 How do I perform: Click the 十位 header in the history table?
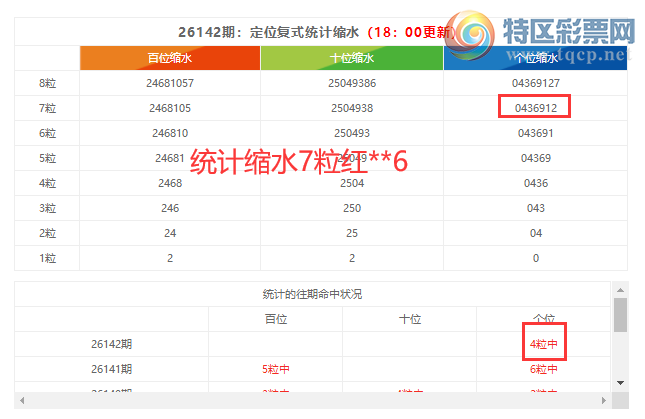[x=410, y=319]
